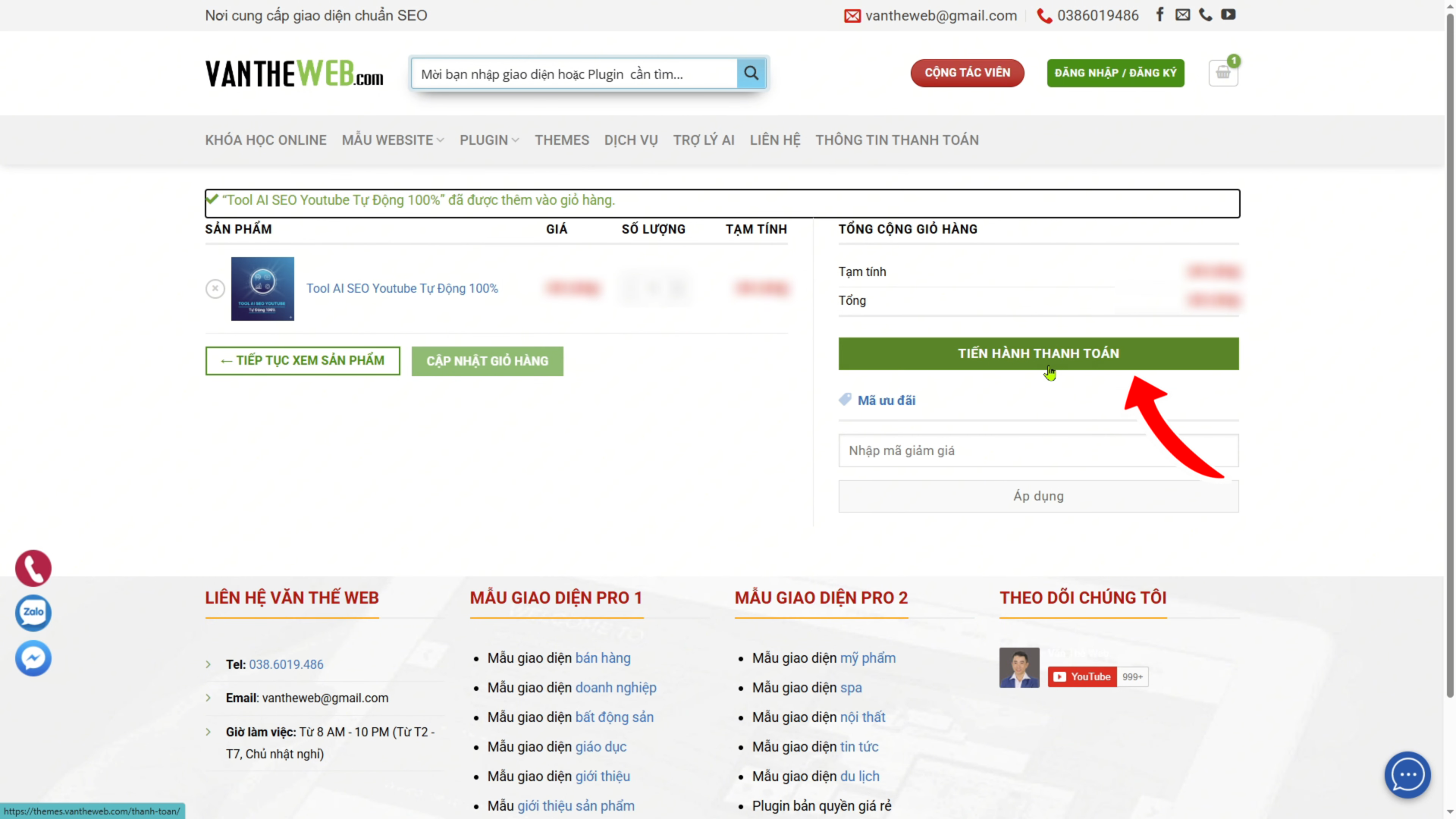Open the KHÓA HỌC ONLINE menu
Viewport: 1456px width, 819px height.
point(265,140)
